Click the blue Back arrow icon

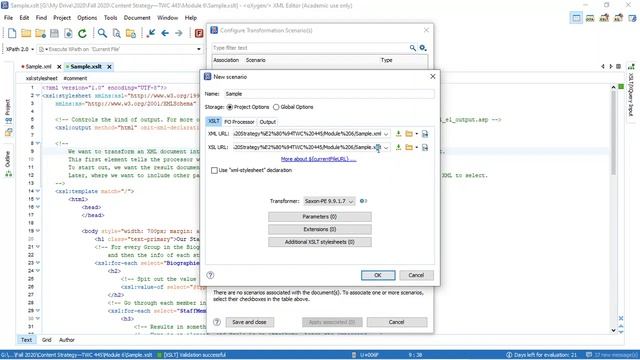pyautogui.click(x=165, y=33)
